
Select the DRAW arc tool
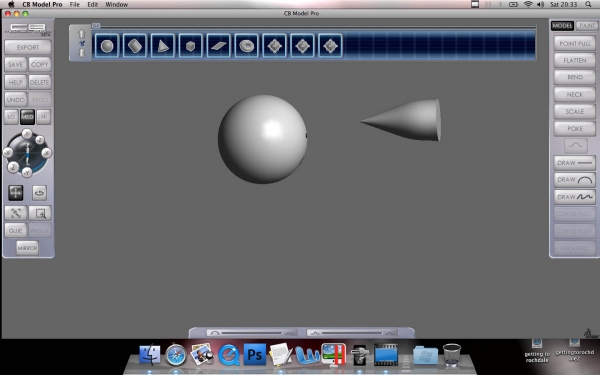[575, 180]
